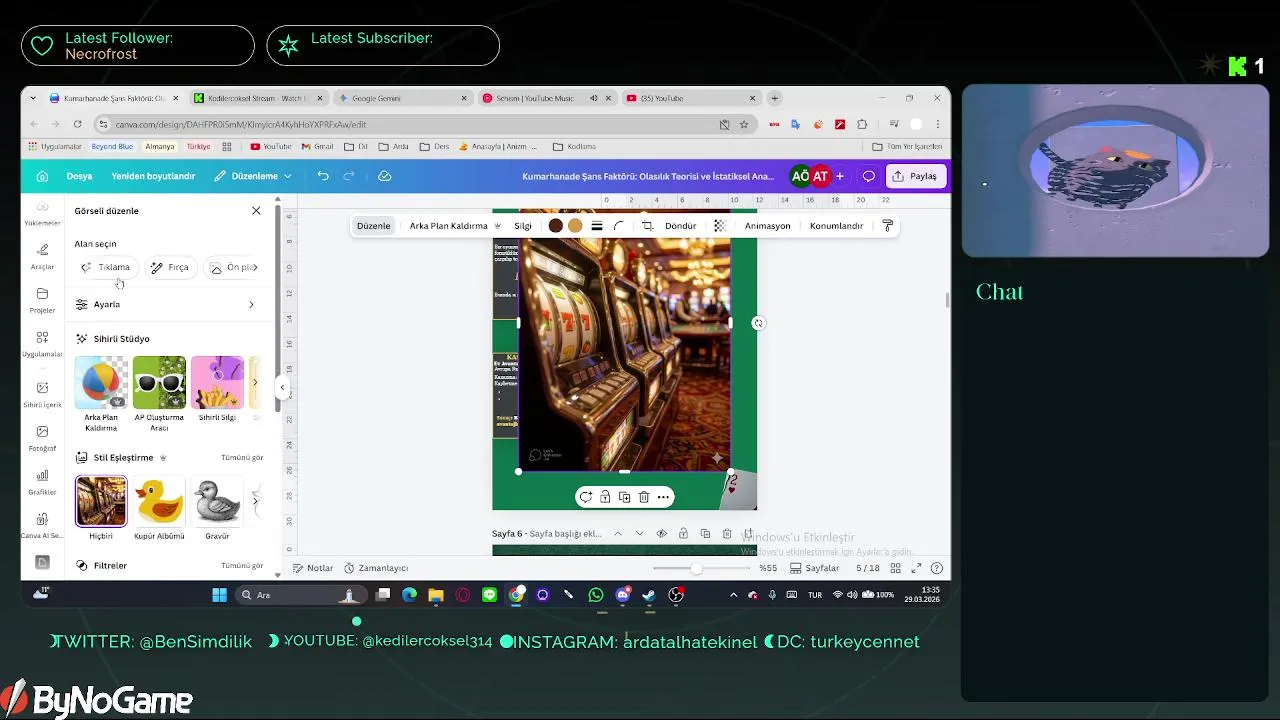This screenshot has height=720, width=1280.
Task: Add collaborator with the plus icon
Action: 839,176
